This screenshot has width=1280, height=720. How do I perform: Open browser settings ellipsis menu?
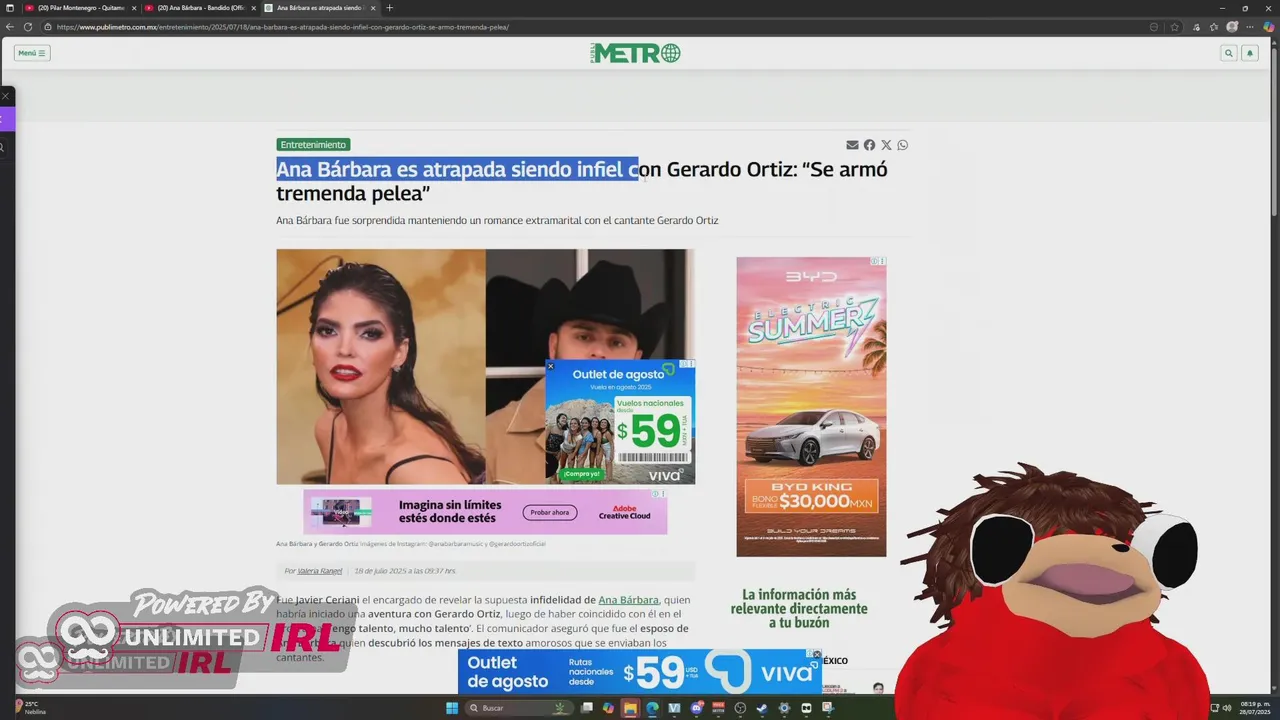coord(1250,27)
